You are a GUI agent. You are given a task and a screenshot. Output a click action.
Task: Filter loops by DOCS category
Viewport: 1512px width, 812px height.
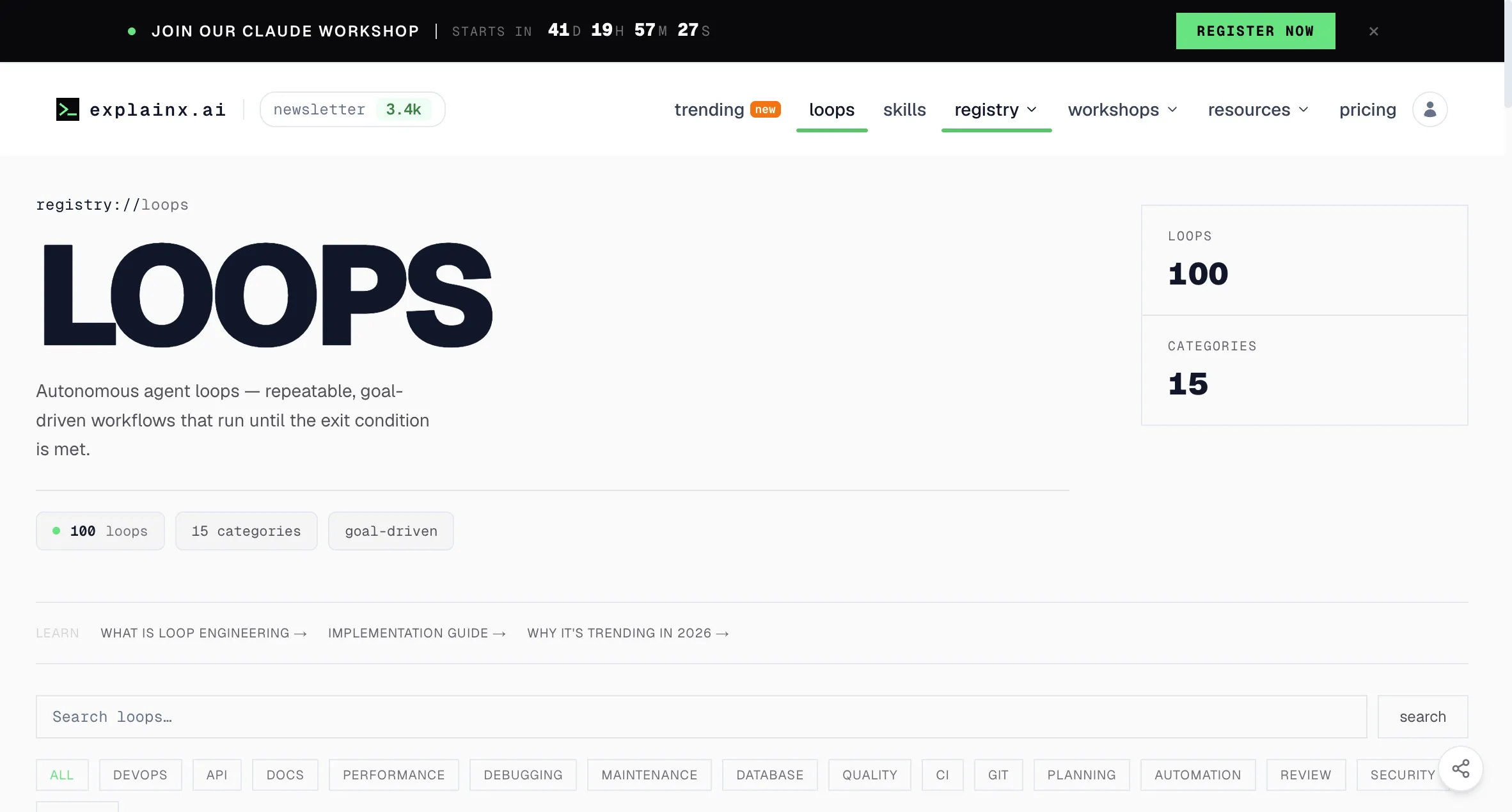click(285, 775)
